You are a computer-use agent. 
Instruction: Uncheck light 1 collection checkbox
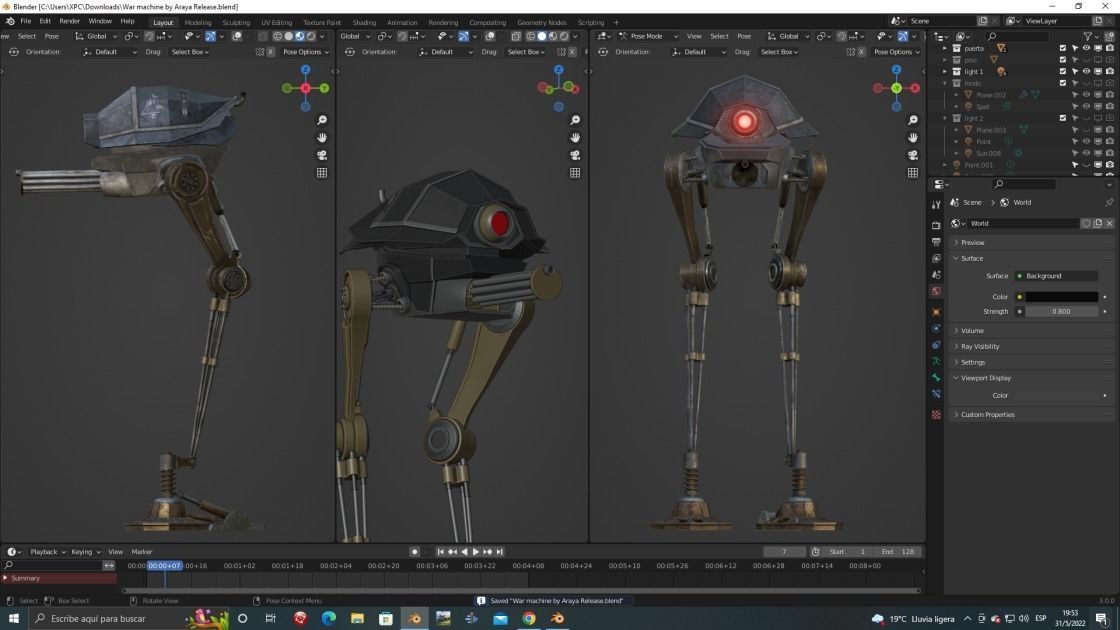coord(1063,71)
